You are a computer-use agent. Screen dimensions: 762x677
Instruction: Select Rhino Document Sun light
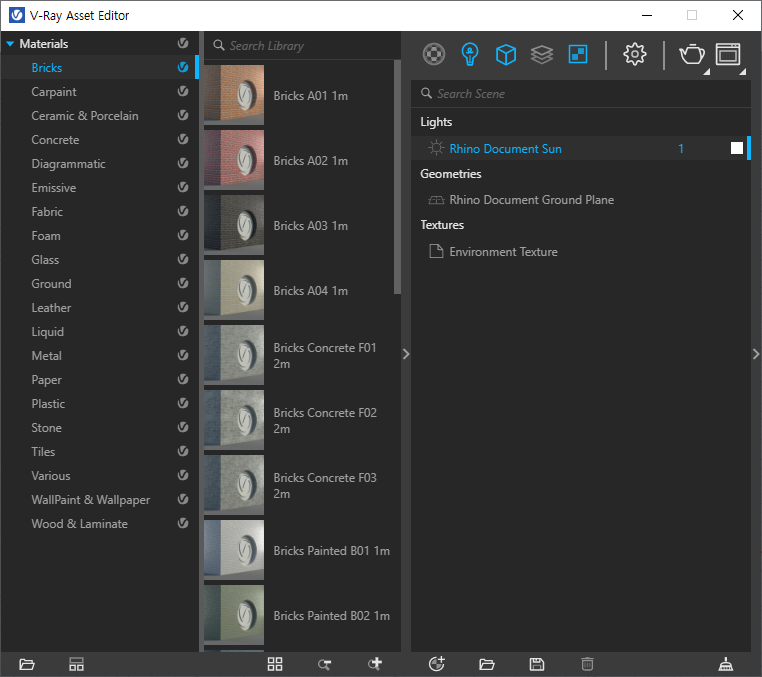(x=581, y=148)
